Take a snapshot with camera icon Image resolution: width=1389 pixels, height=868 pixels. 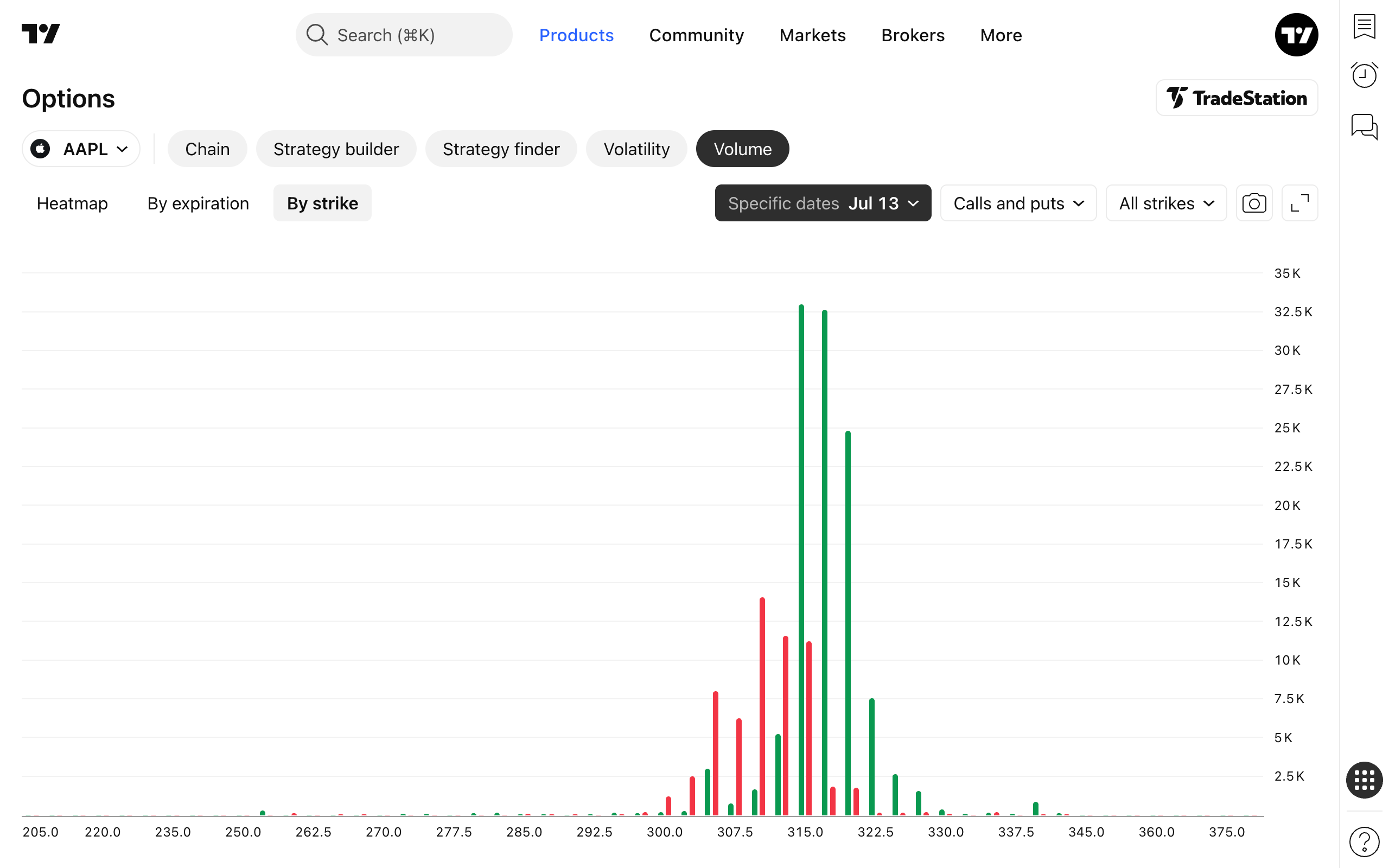tap(1253, 203)
